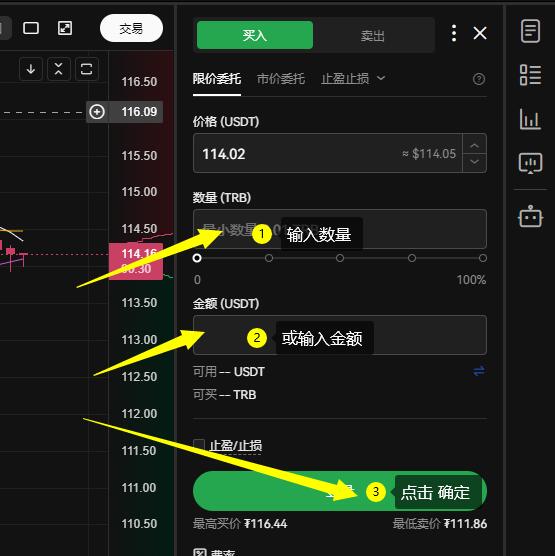Click the 可用 -- USDT available balance text
The image size is (555, 556).
(x=229, y=372)
